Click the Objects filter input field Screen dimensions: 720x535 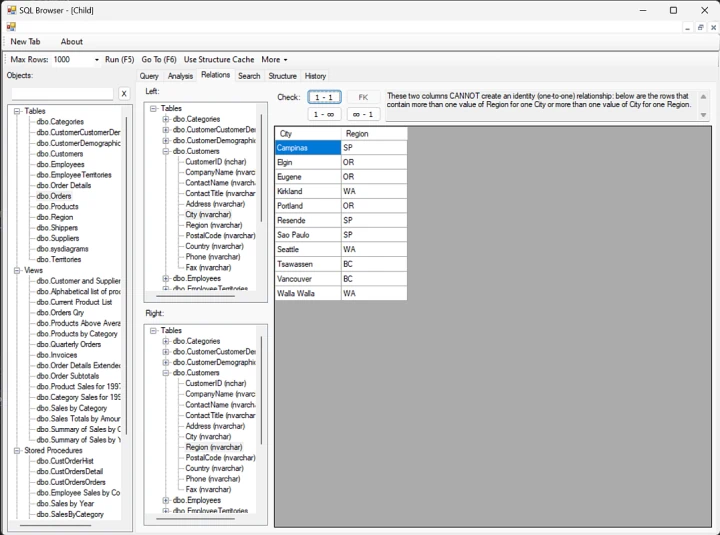coord(62,94)
